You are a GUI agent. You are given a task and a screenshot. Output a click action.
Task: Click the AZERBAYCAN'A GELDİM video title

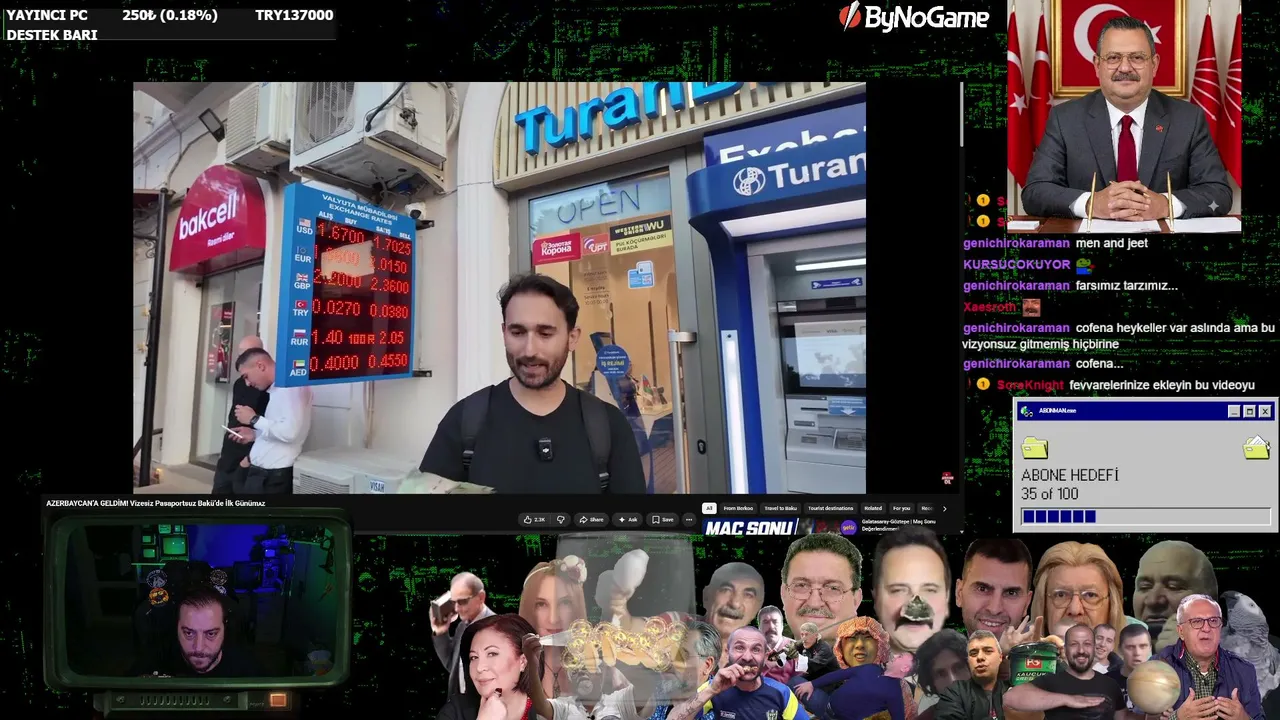(155, 503)
